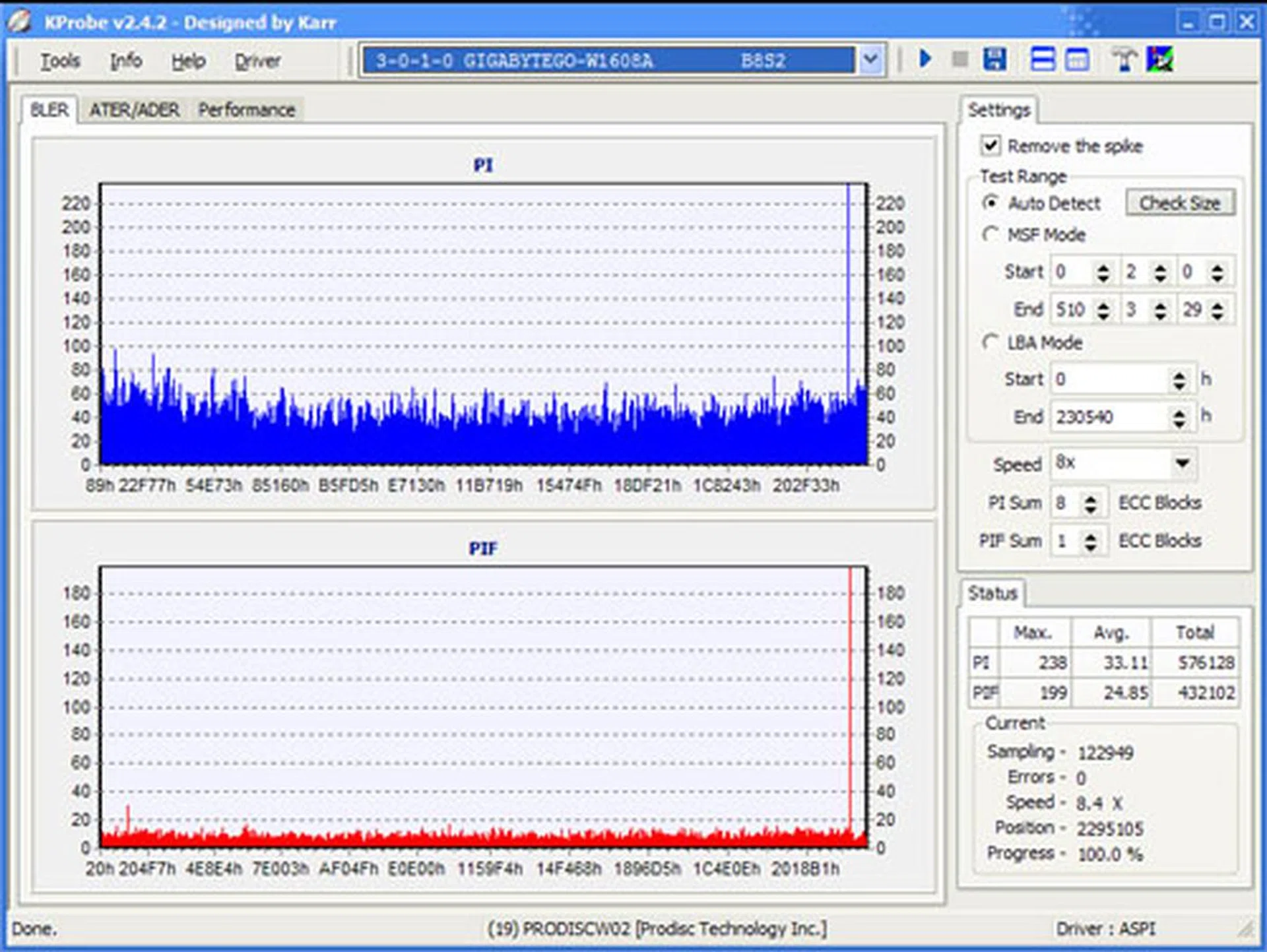Click the T-shaped options tool icon
The height and width of the screenshot is (952, 1267).
1124,59
